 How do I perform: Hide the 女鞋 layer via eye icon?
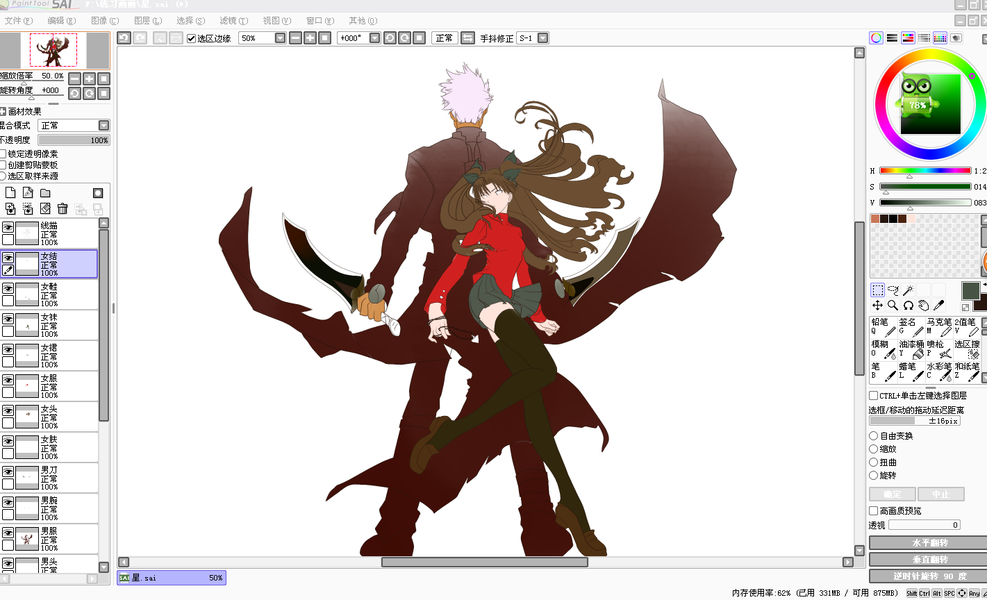pos(8,288)
